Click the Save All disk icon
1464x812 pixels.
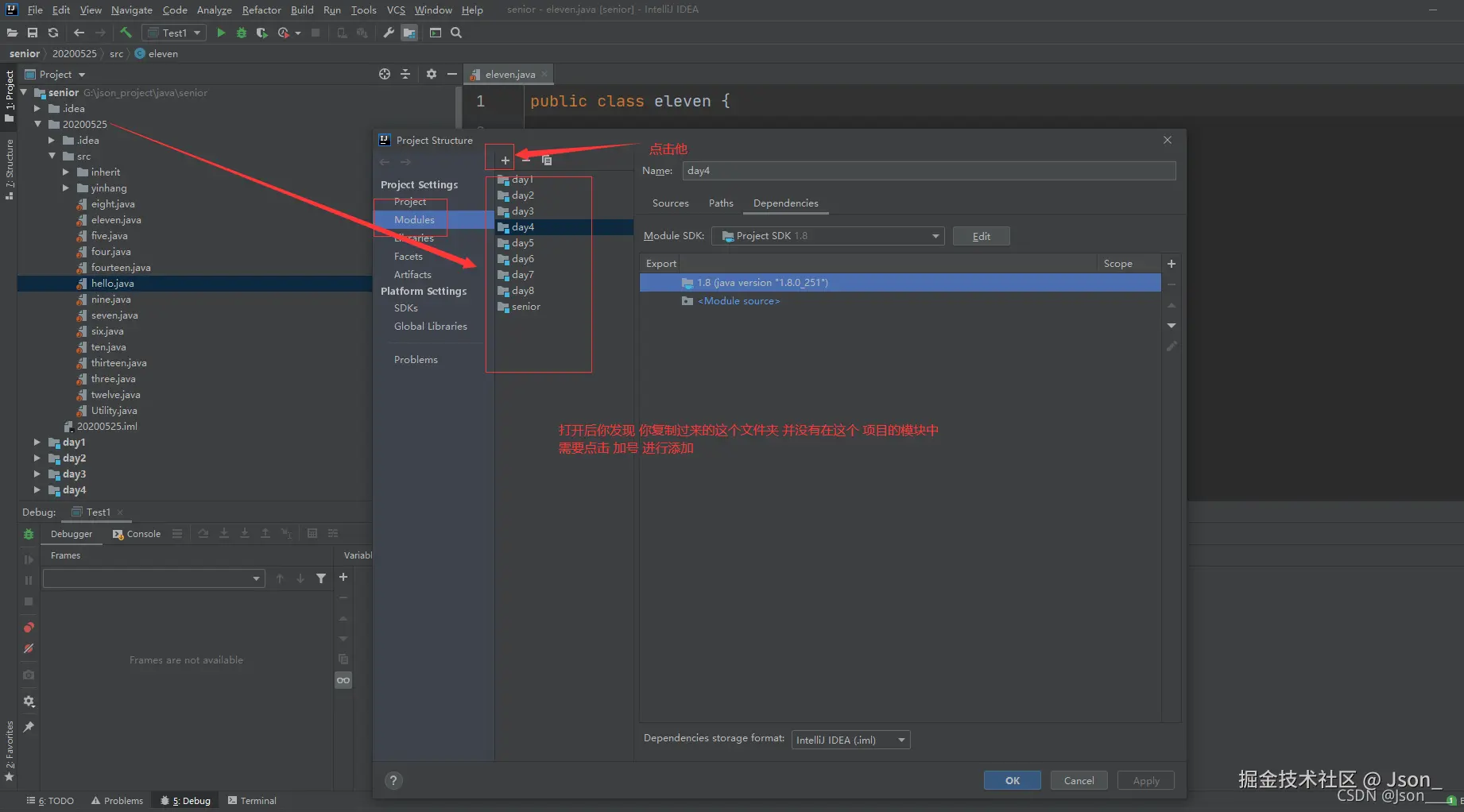point(33,33)
